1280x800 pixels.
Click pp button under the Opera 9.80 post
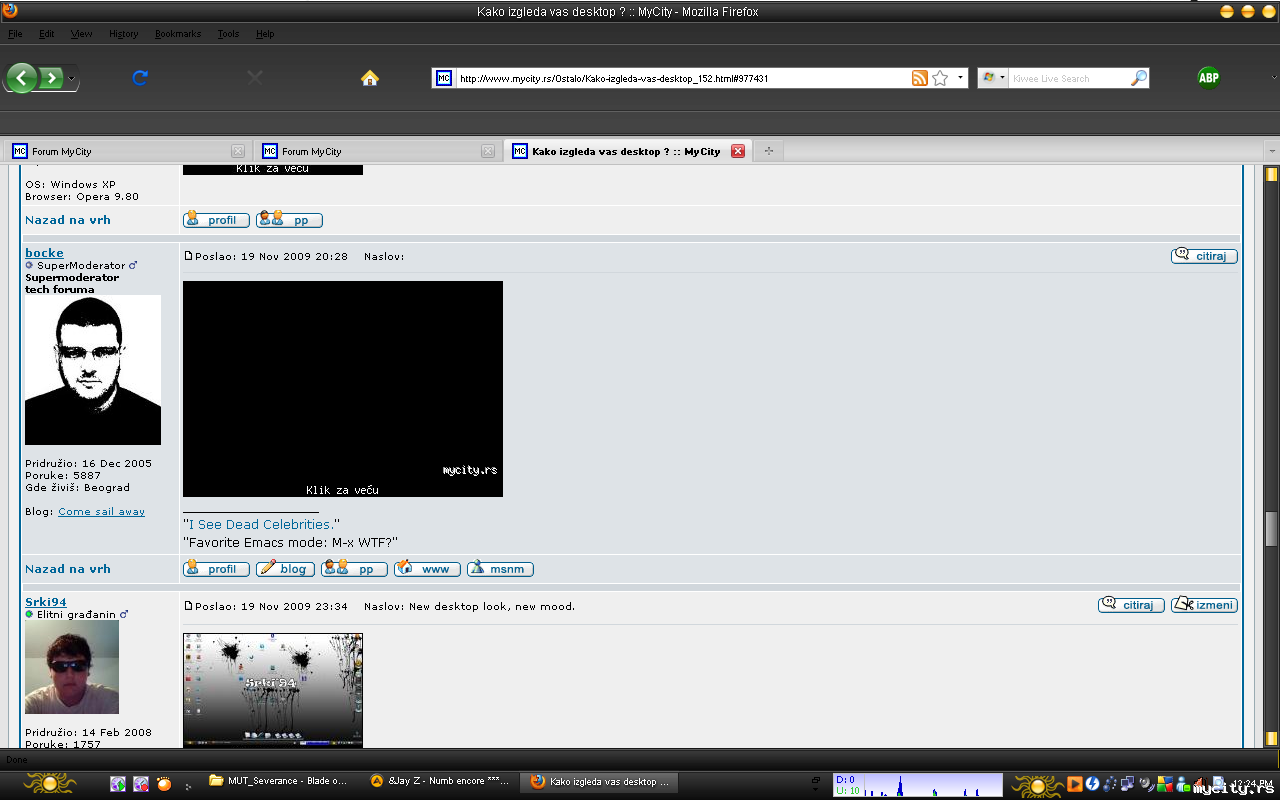289,220
